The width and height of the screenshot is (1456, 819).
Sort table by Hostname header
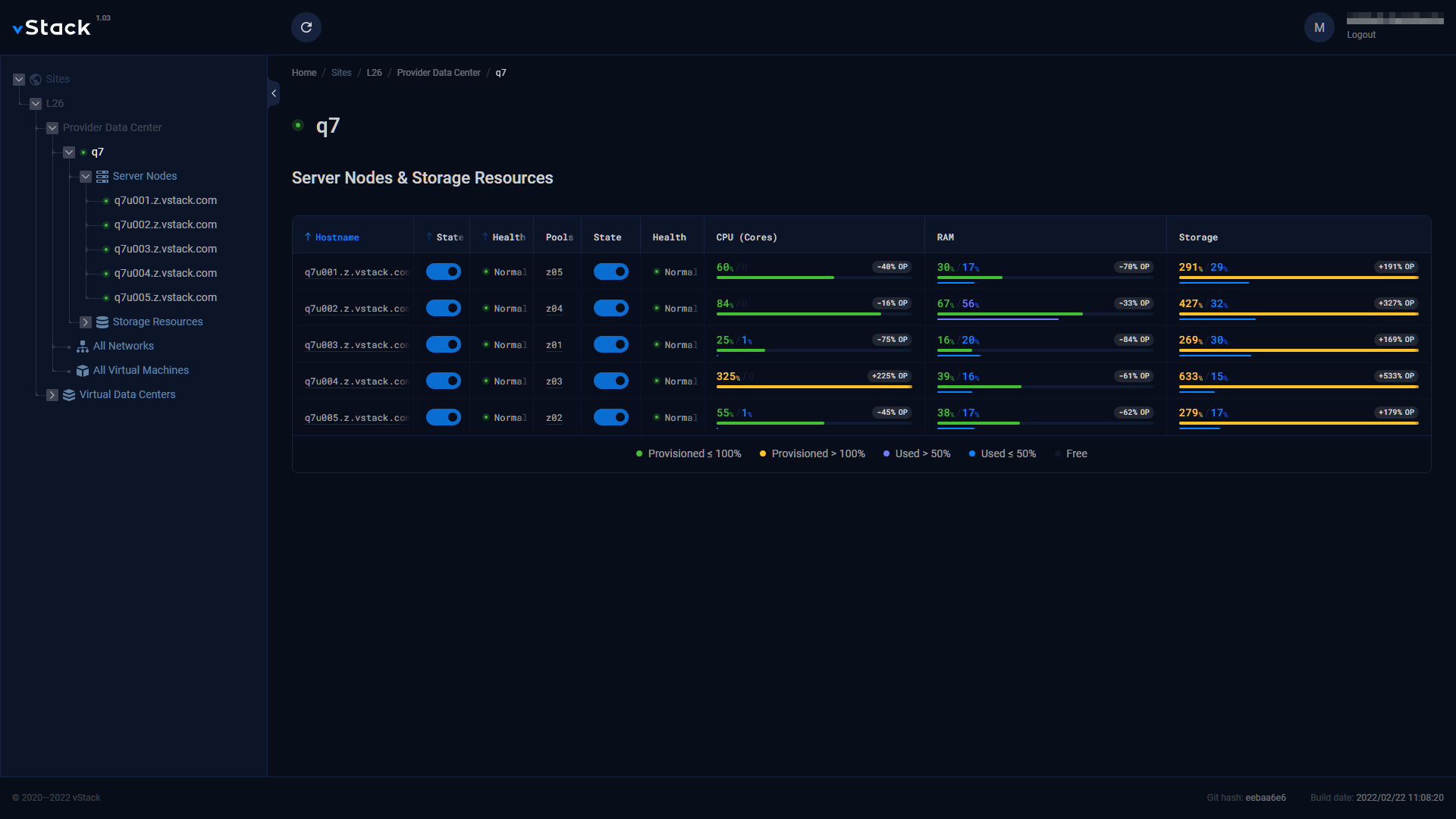pos(337,237)
